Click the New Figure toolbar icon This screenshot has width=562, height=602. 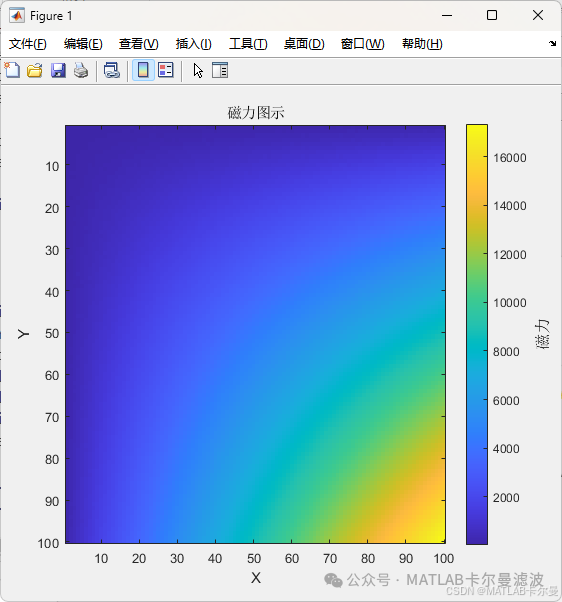click(x=12, y=70)
